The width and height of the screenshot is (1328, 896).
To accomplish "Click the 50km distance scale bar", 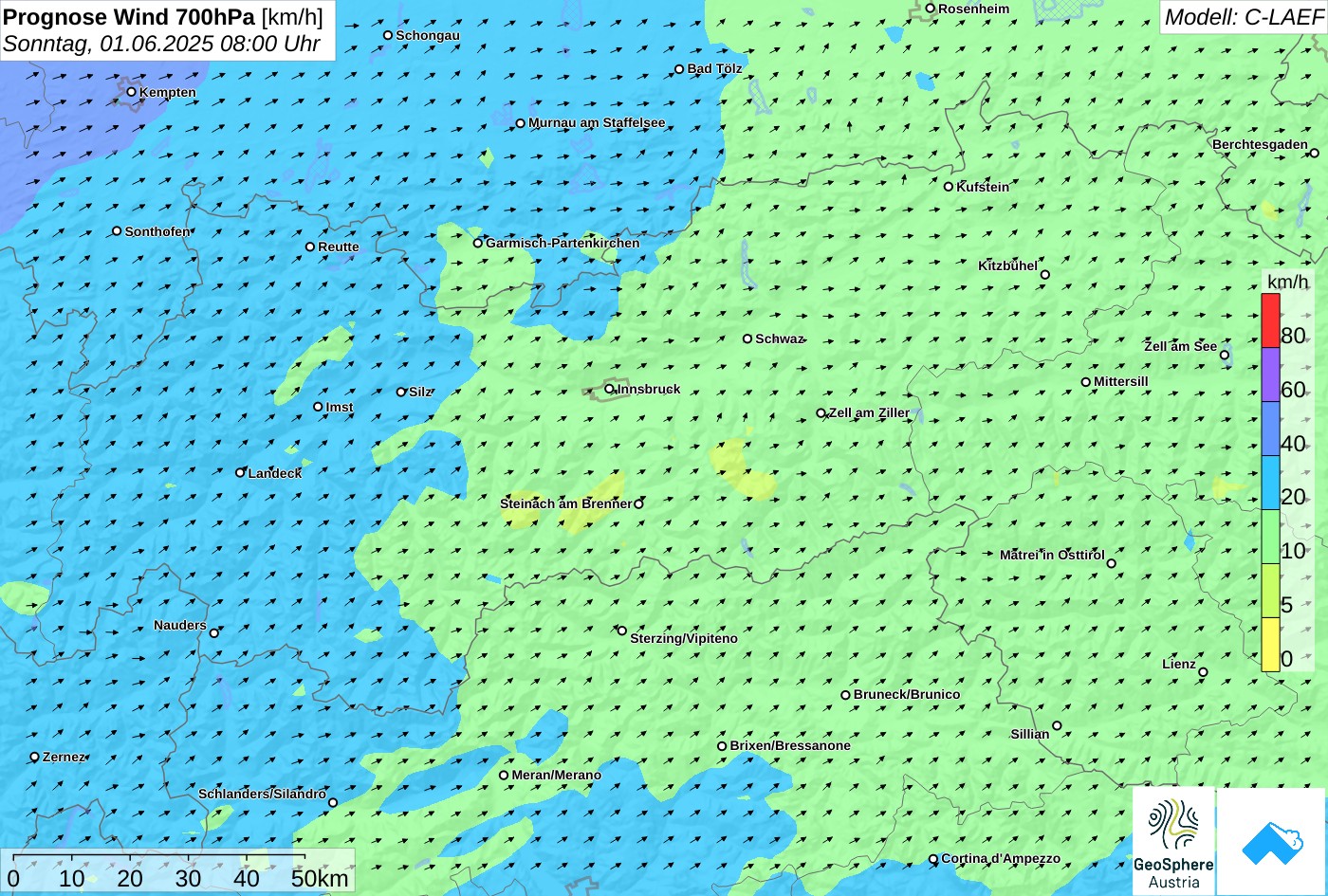I will 159,857.
